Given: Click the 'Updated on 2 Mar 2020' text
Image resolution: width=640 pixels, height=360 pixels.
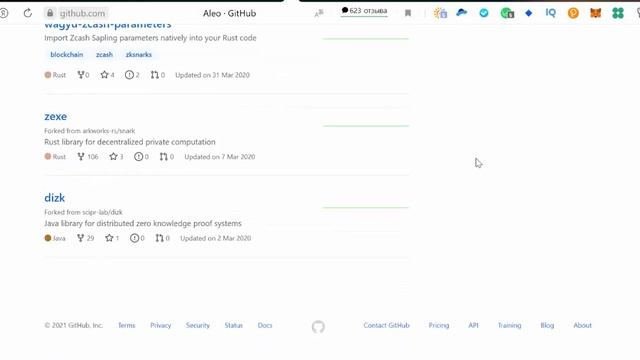Looking at the screenshot, I should click(216, 238).
